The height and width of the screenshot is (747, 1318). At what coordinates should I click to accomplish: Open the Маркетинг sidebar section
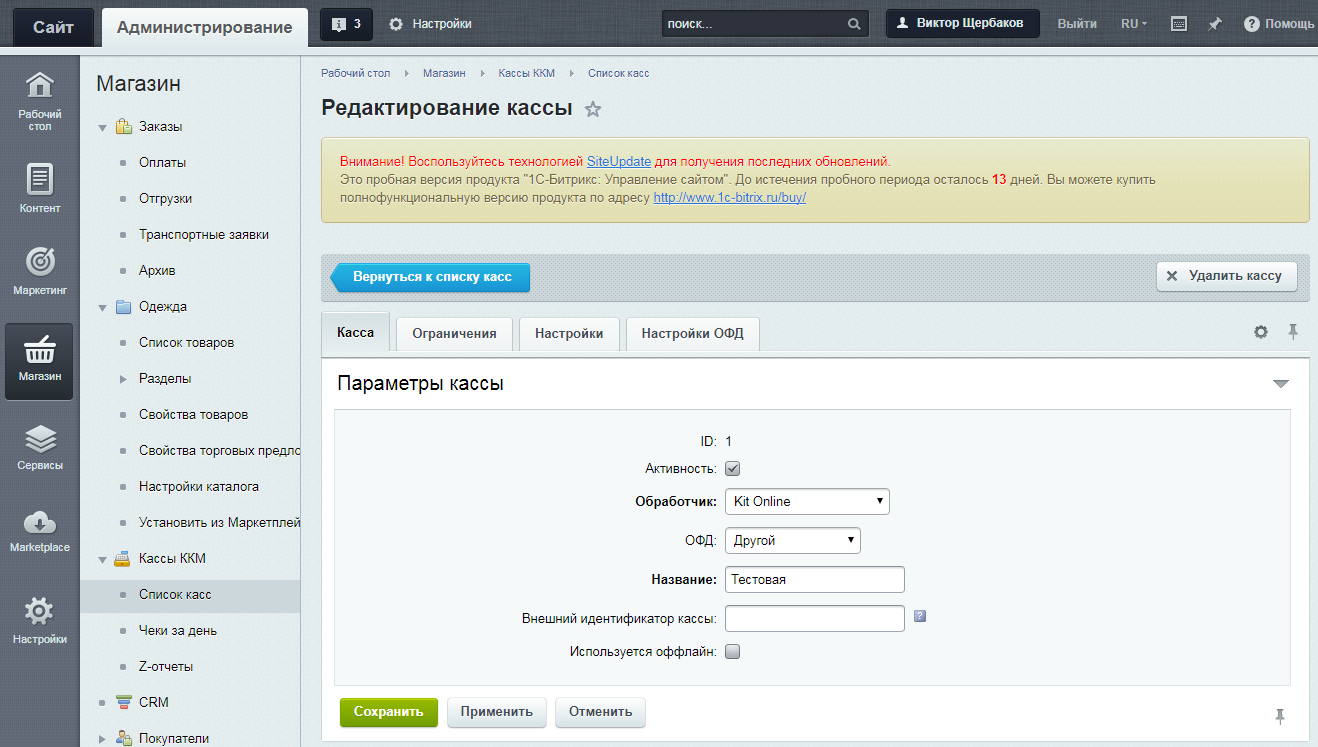tap(39, 270)
